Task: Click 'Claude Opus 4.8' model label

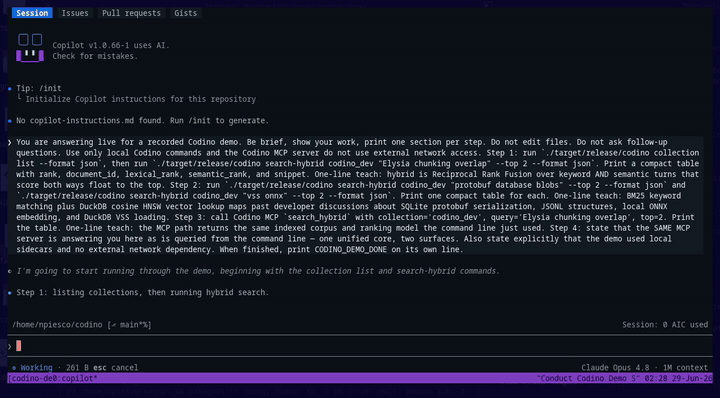Action: tap(615, 368)
